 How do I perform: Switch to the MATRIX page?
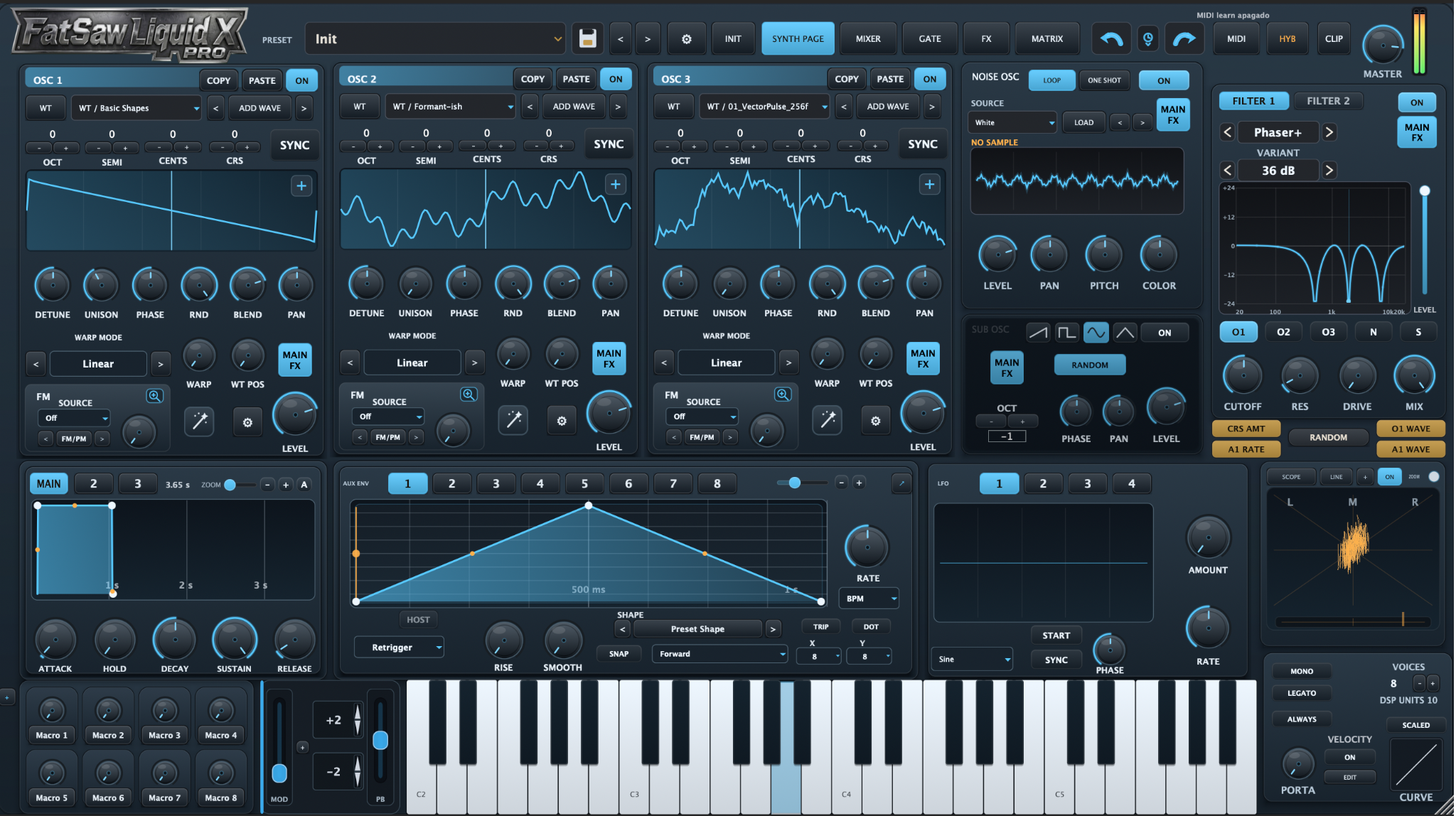pyautogui.click(x=1046, y=39)
